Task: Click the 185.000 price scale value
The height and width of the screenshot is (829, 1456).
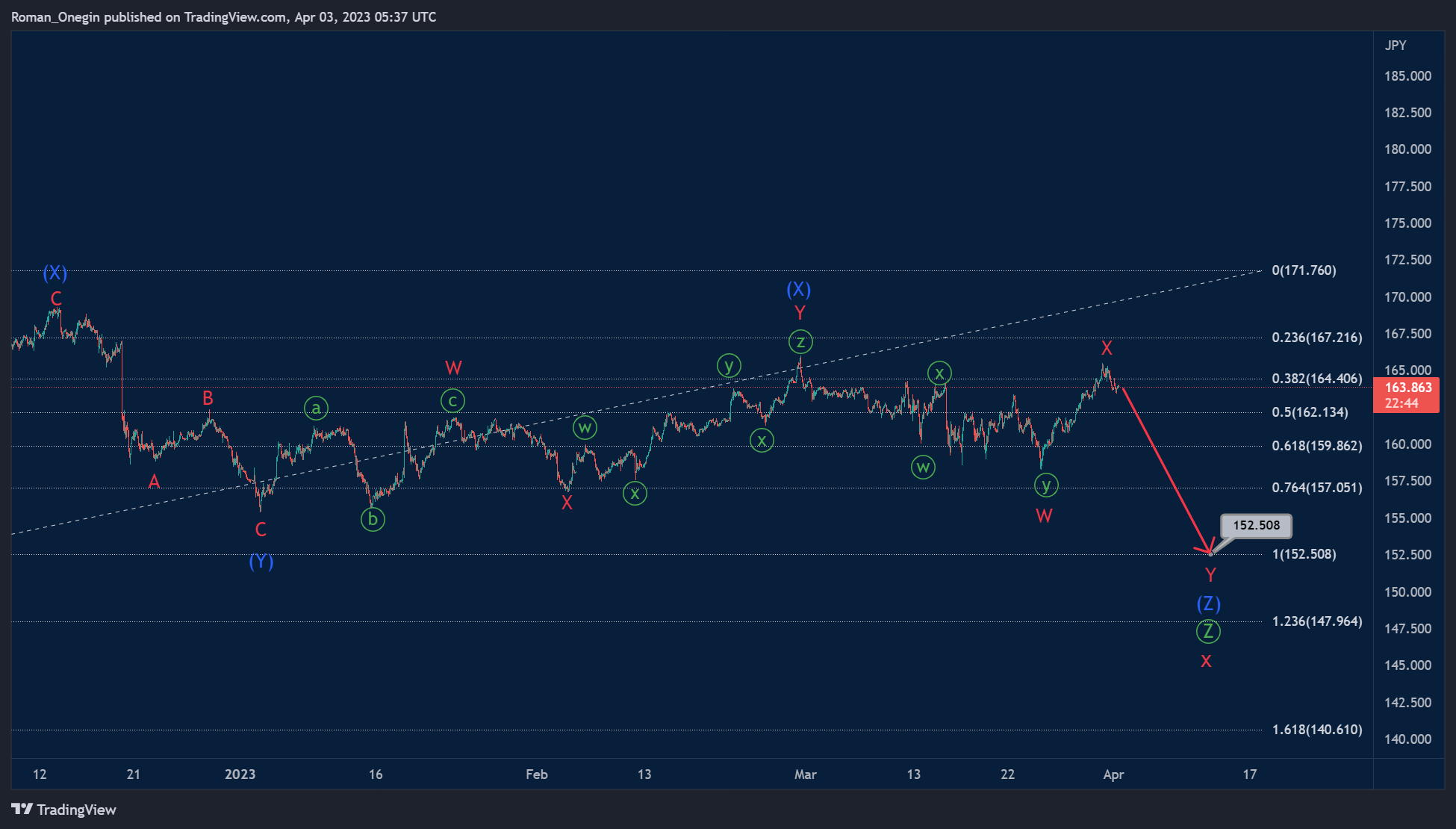Action: (x=1407, y=76)
